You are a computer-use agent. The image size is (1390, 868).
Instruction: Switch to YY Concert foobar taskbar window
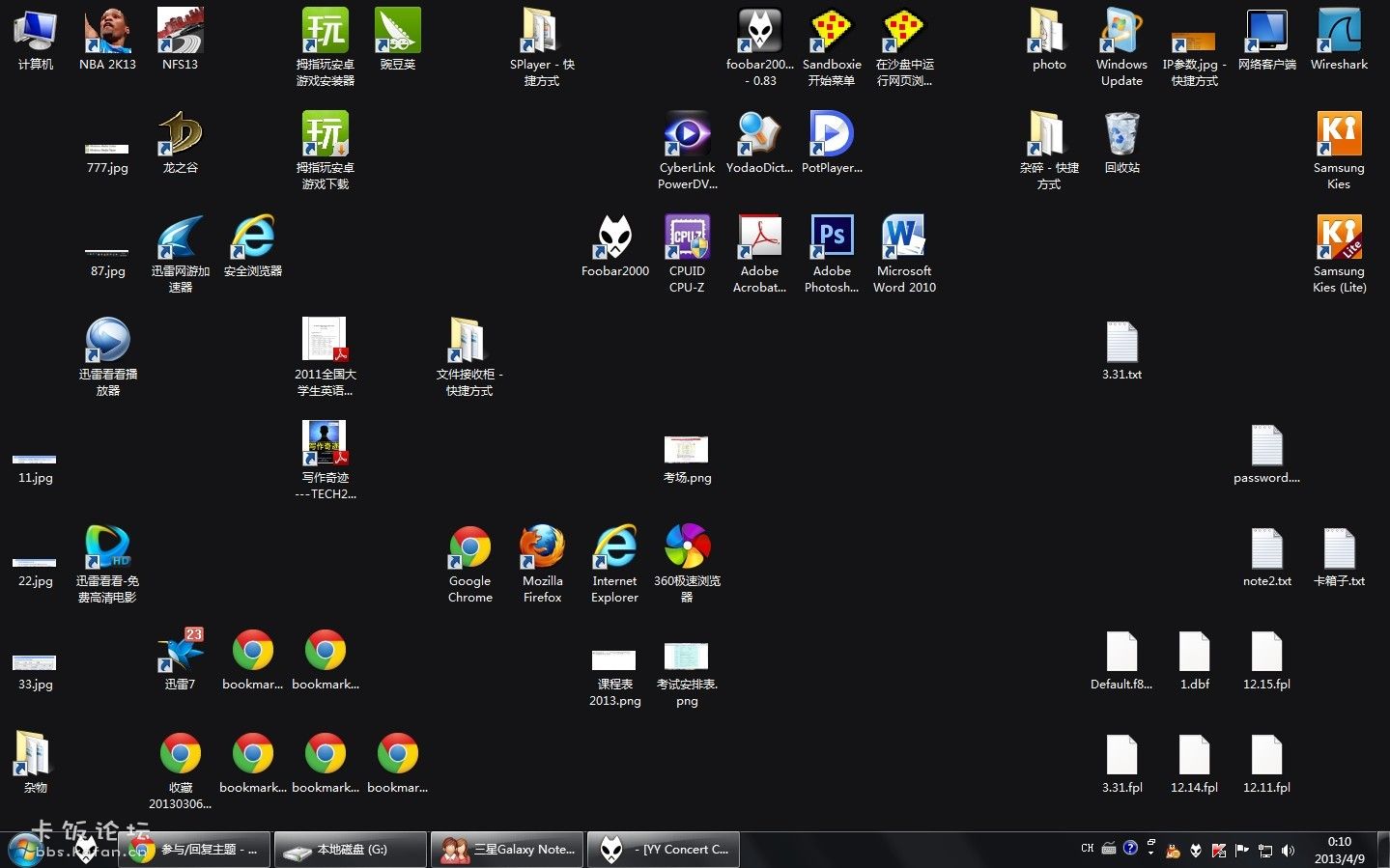pos(664,850)
